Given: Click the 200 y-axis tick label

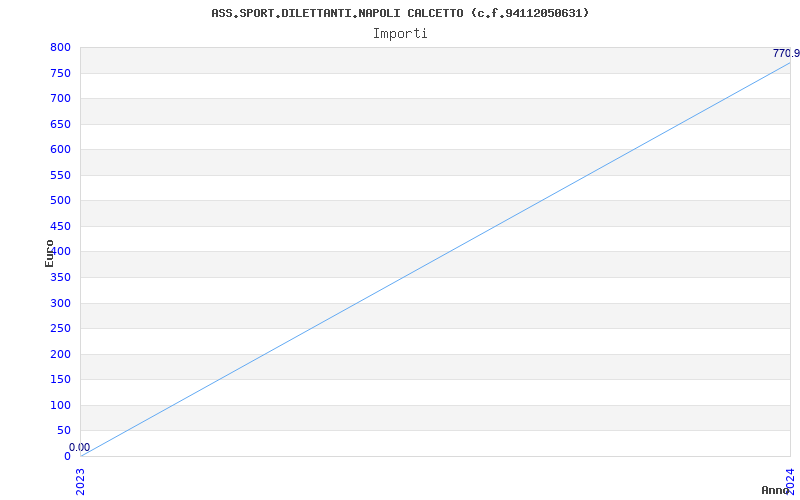Looking at the screenshot, I should pos(60,355).
